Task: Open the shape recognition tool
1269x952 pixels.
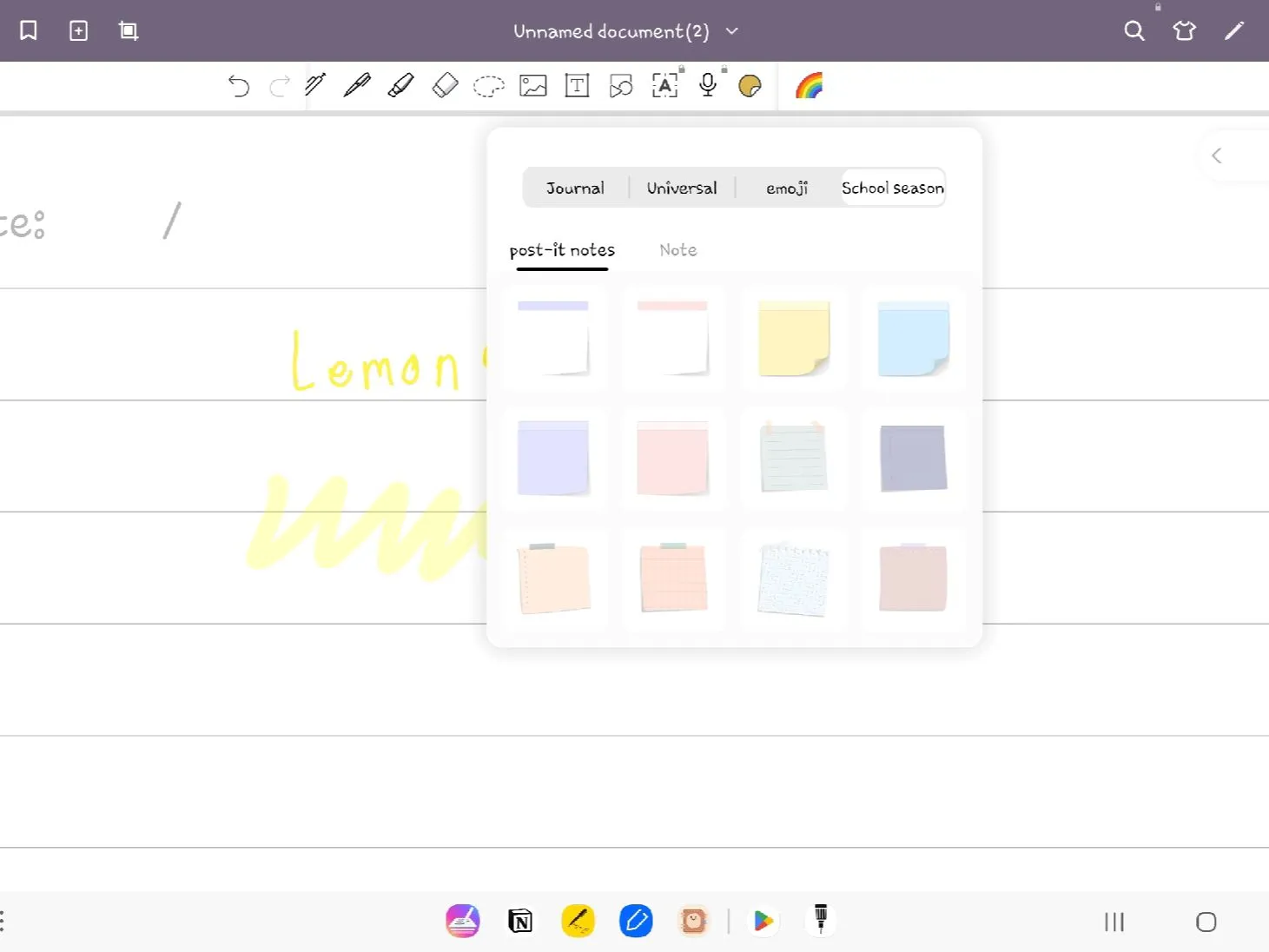Action: click(620, 85)
